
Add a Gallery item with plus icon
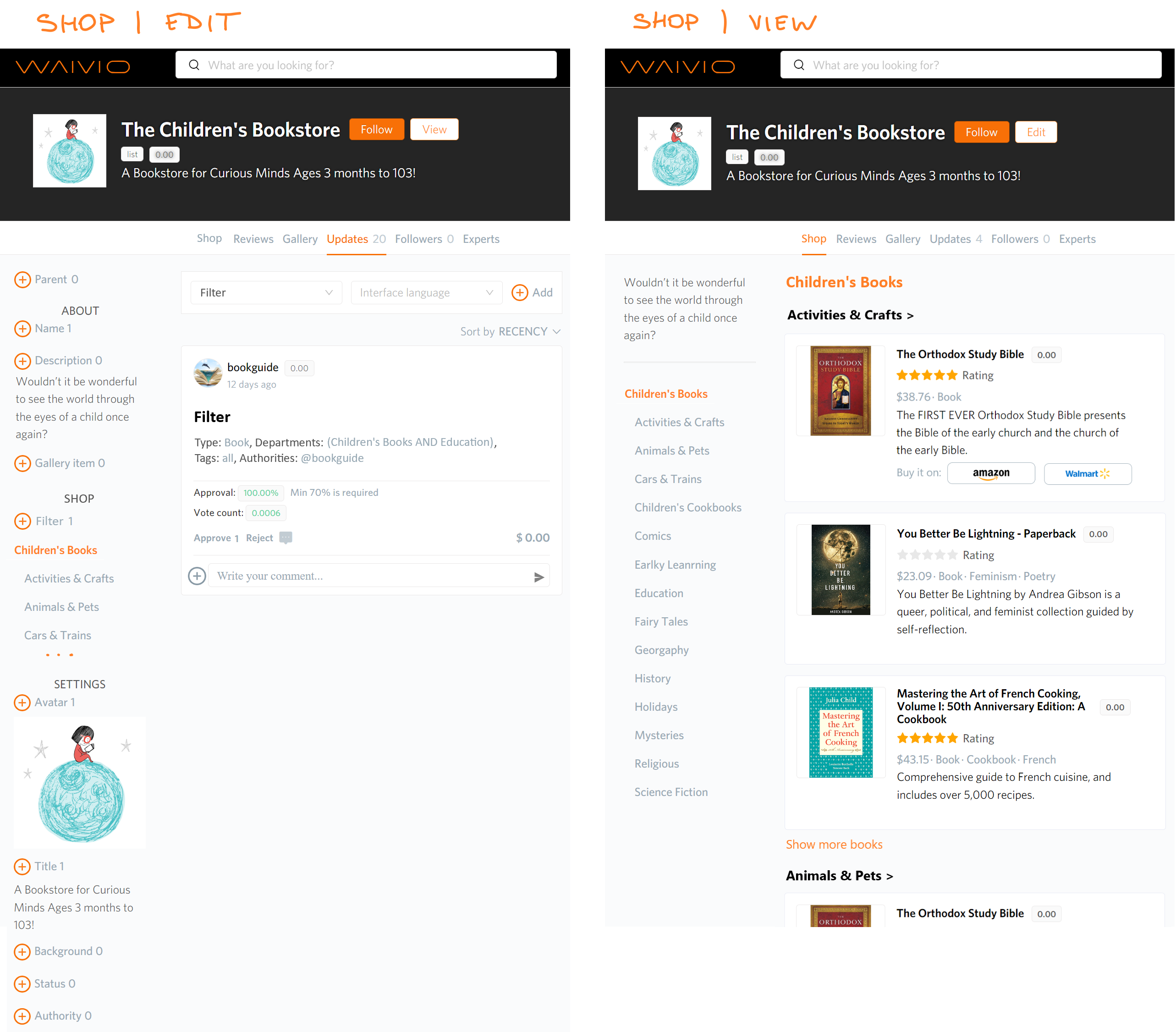coord(22,464)
